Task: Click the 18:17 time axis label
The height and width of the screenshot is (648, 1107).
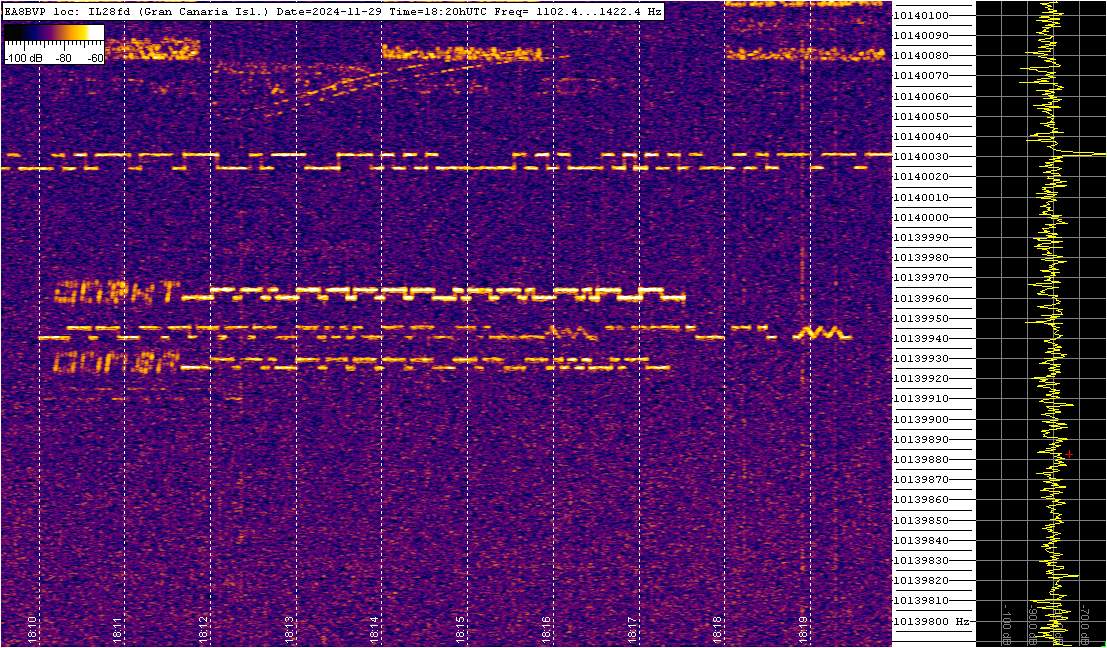Action: point(633,629)
